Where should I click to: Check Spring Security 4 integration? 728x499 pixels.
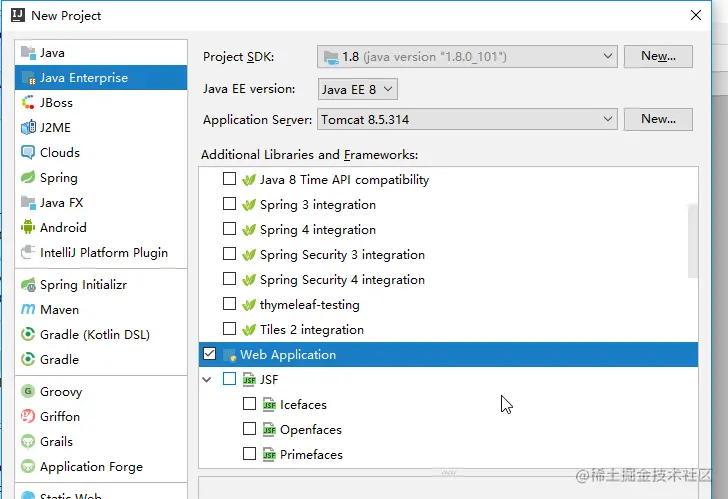(x=230, y=280)
